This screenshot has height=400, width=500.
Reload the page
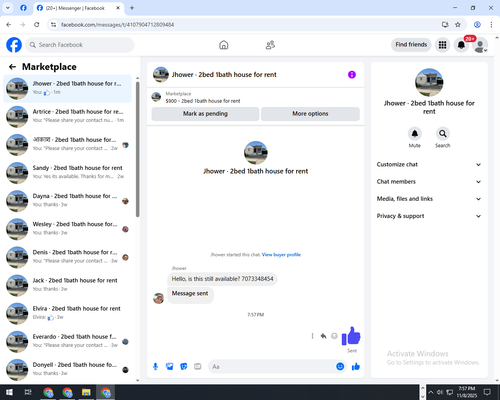click(x=37, y=25)
